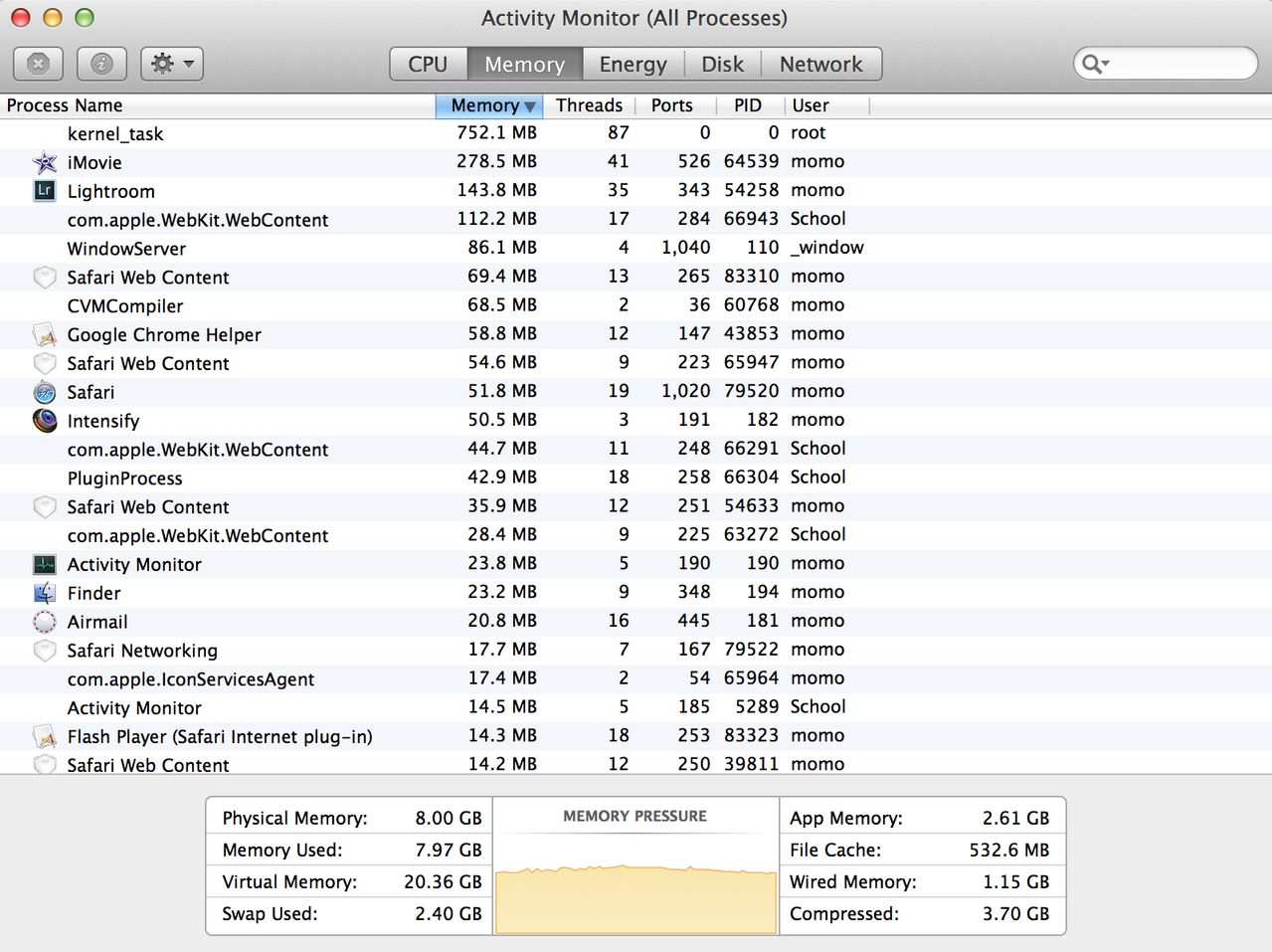The width and height of the screenshot is (1272, 952).
Task: Click the Memory Used 7.97 GB value
Action: tap(449, 850)
